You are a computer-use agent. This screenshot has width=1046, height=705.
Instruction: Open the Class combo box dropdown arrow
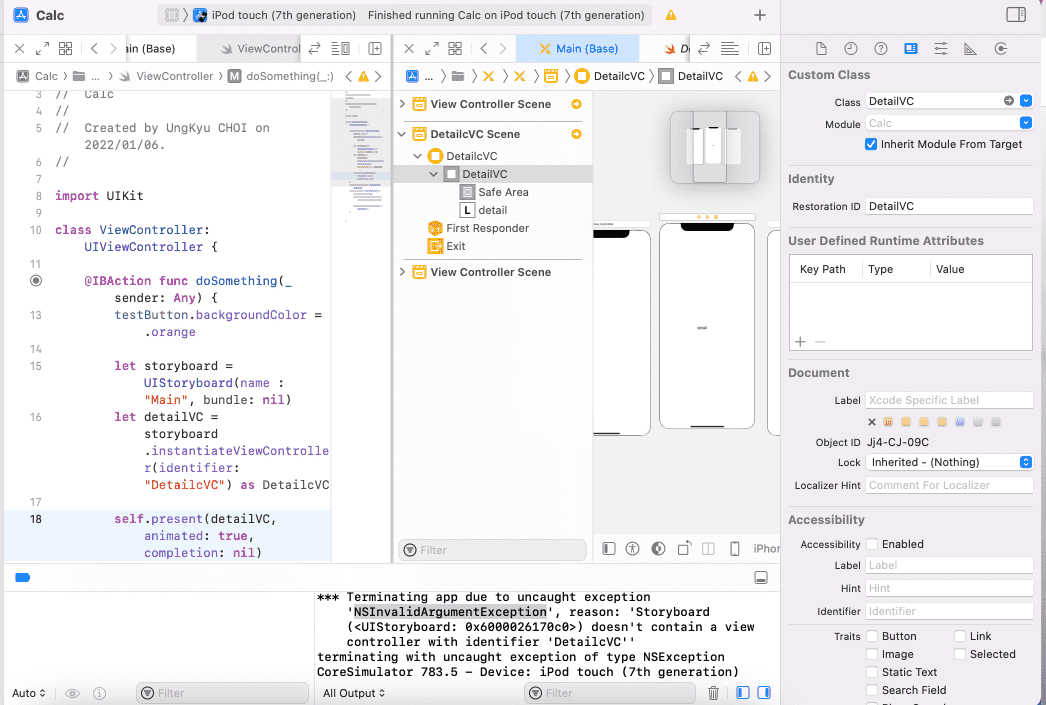tap(1025, 101)
